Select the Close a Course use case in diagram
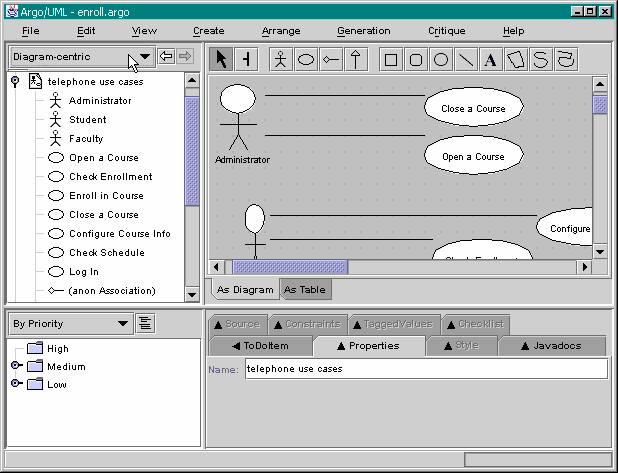Viewport: 618px width, 473px height. 473,107
